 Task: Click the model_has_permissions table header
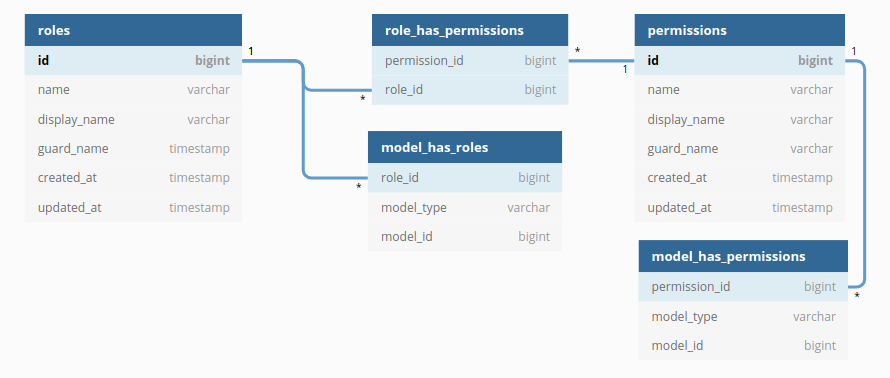pyautogui.click(x=743, y=256)
